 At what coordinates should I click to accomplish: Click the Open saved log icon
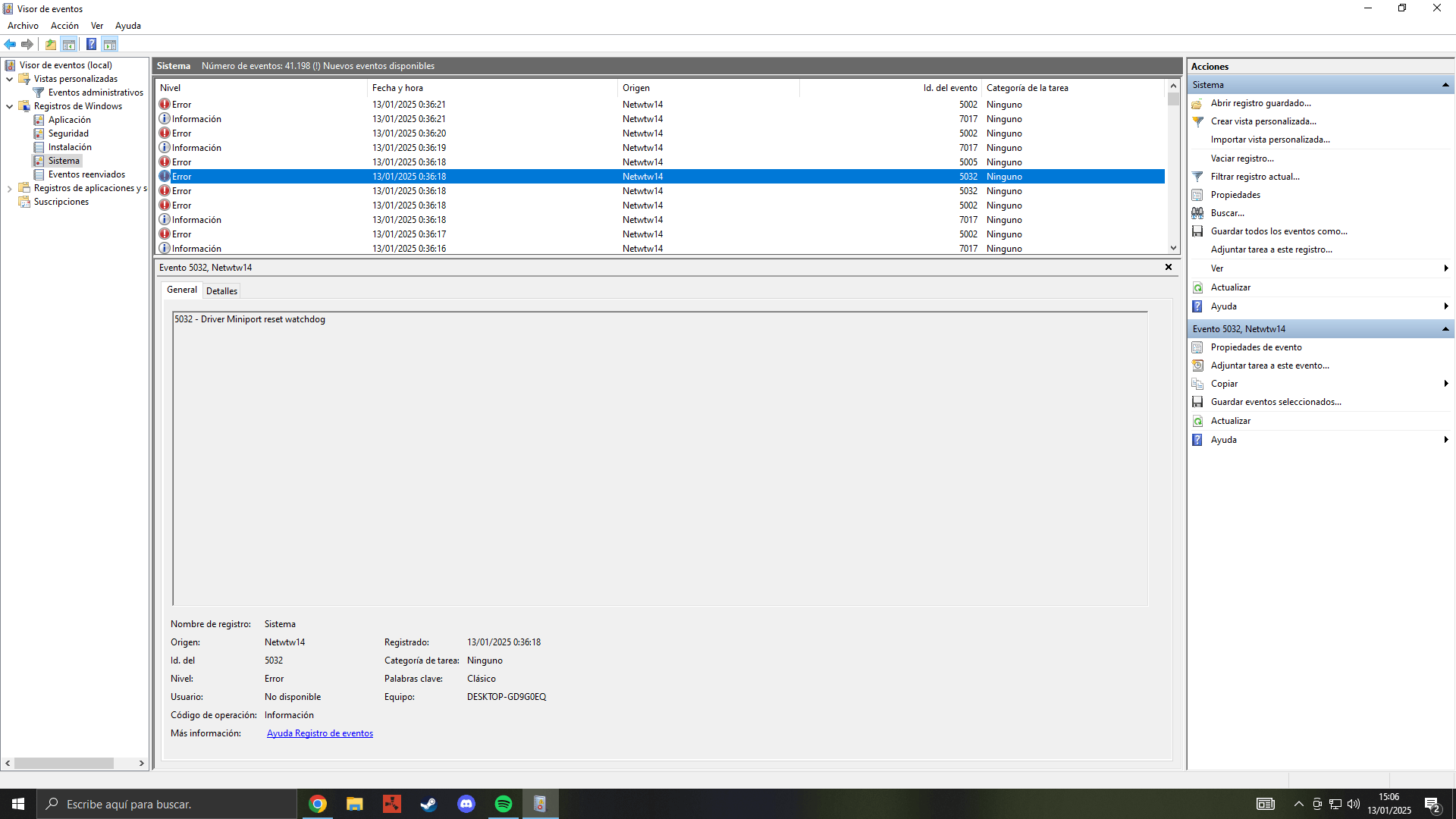[1197, 103]
